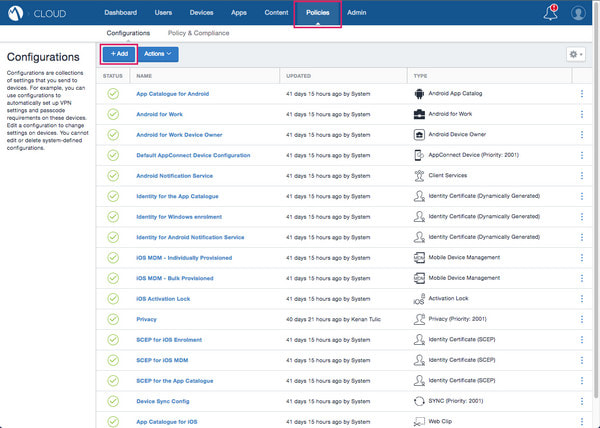Open SCEP for the App Catalogue link
600x428 pixels.
(175, 381)
